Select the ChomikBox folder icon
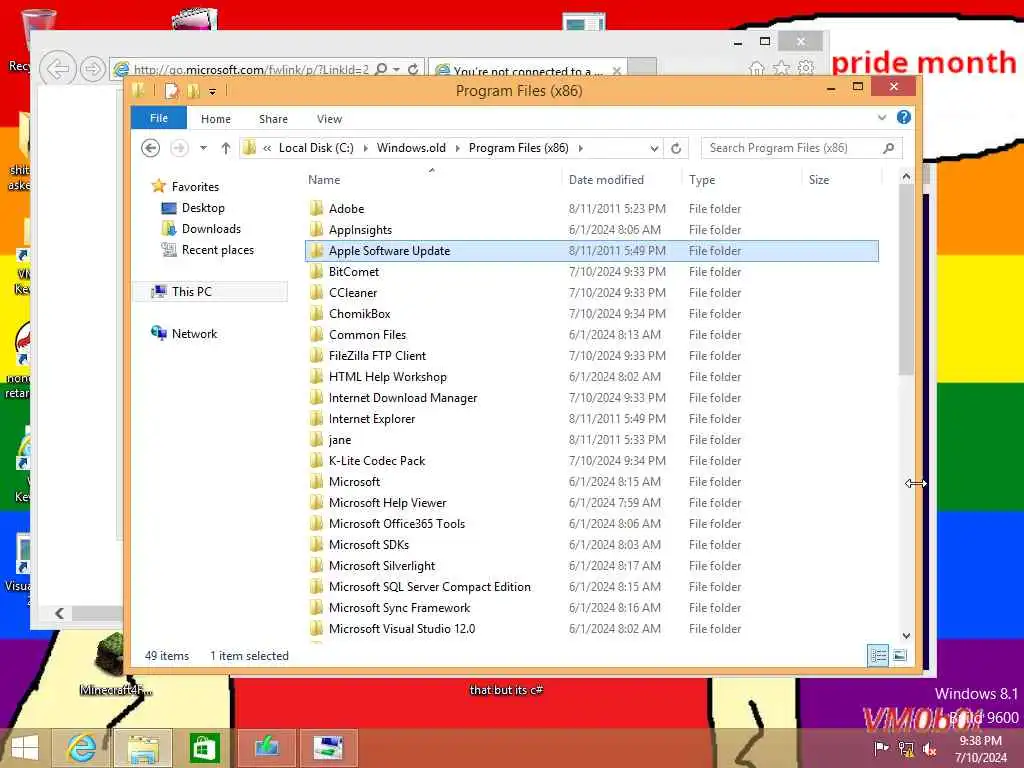 tap(317, 313)
